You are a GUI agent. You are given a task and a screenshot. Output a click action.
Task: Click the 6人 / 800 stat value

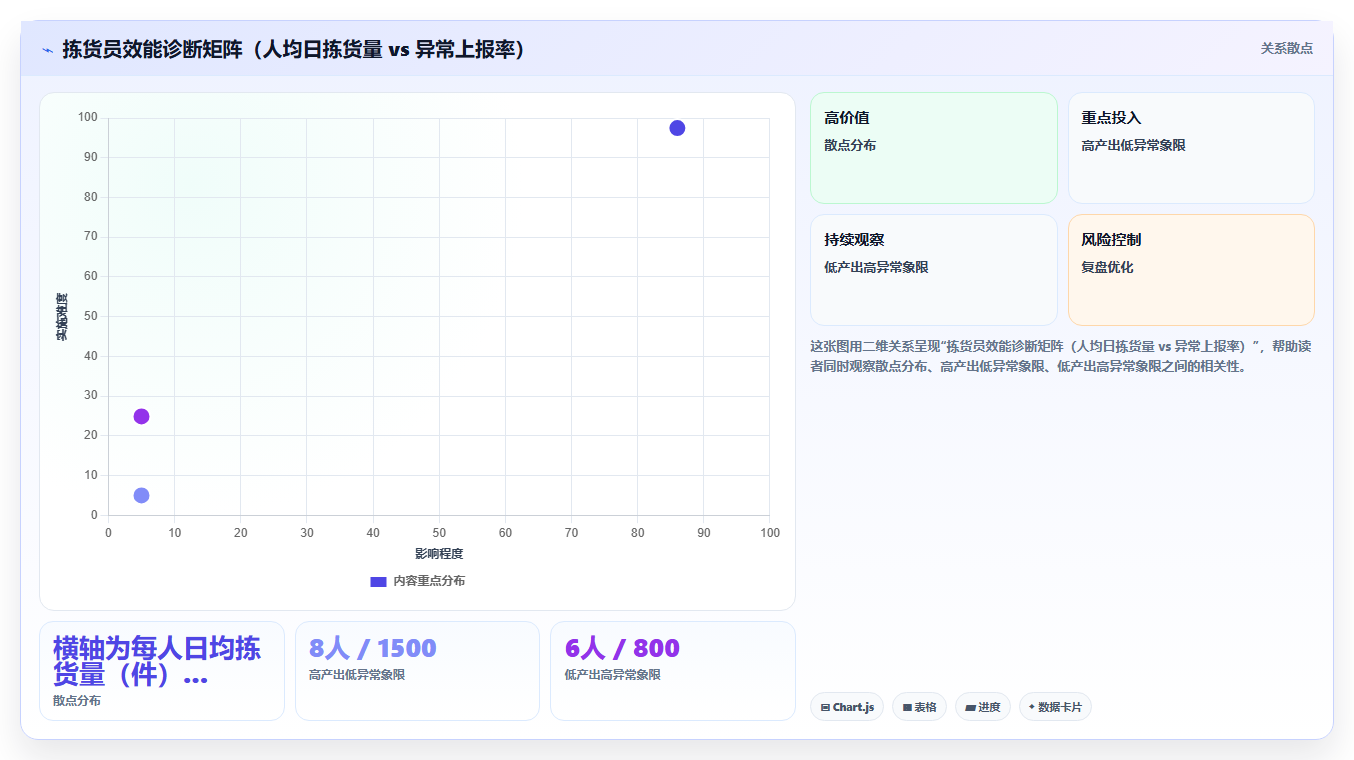(x=622, y=648)
